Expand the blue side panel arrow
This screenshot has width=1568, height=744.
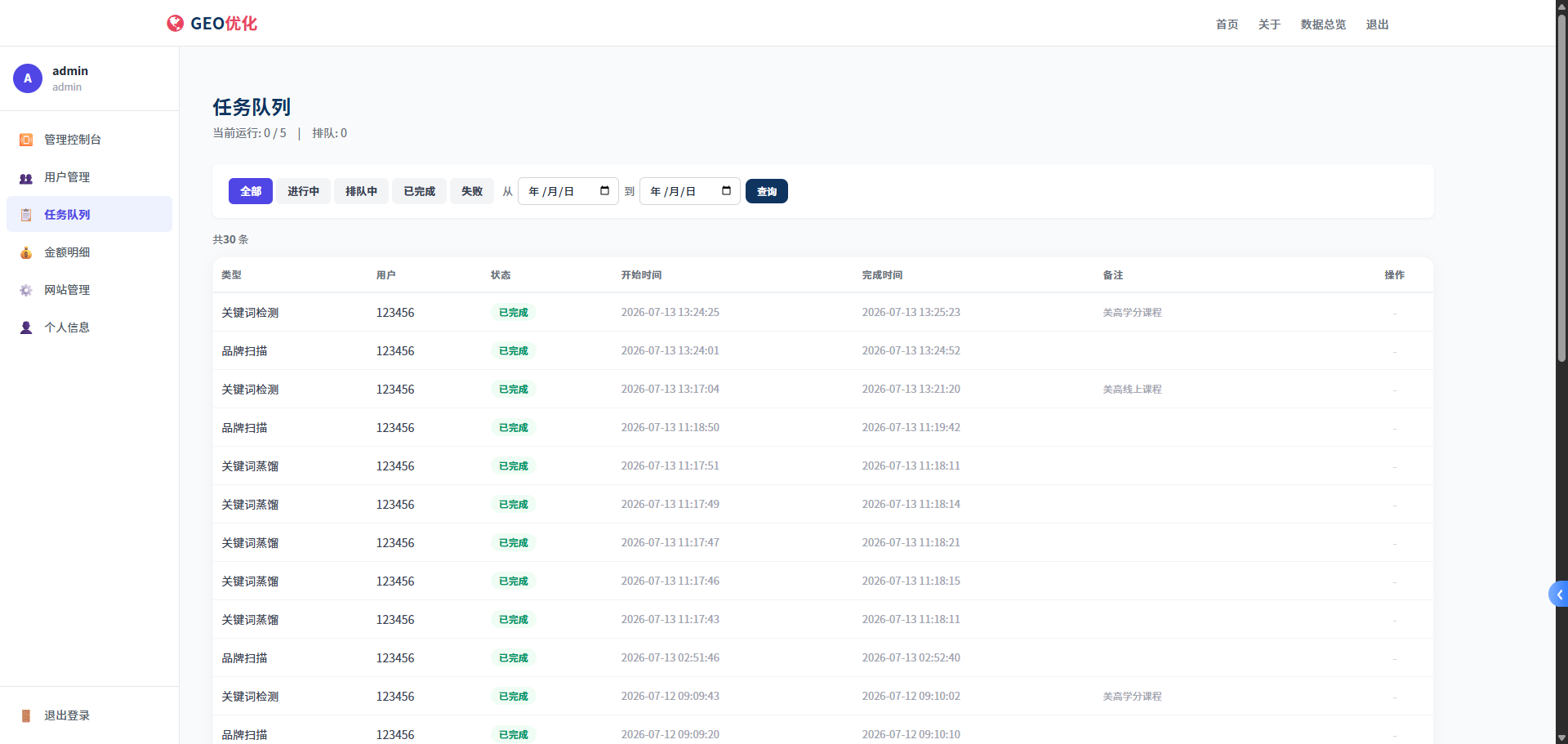(x=1558, y=595)
